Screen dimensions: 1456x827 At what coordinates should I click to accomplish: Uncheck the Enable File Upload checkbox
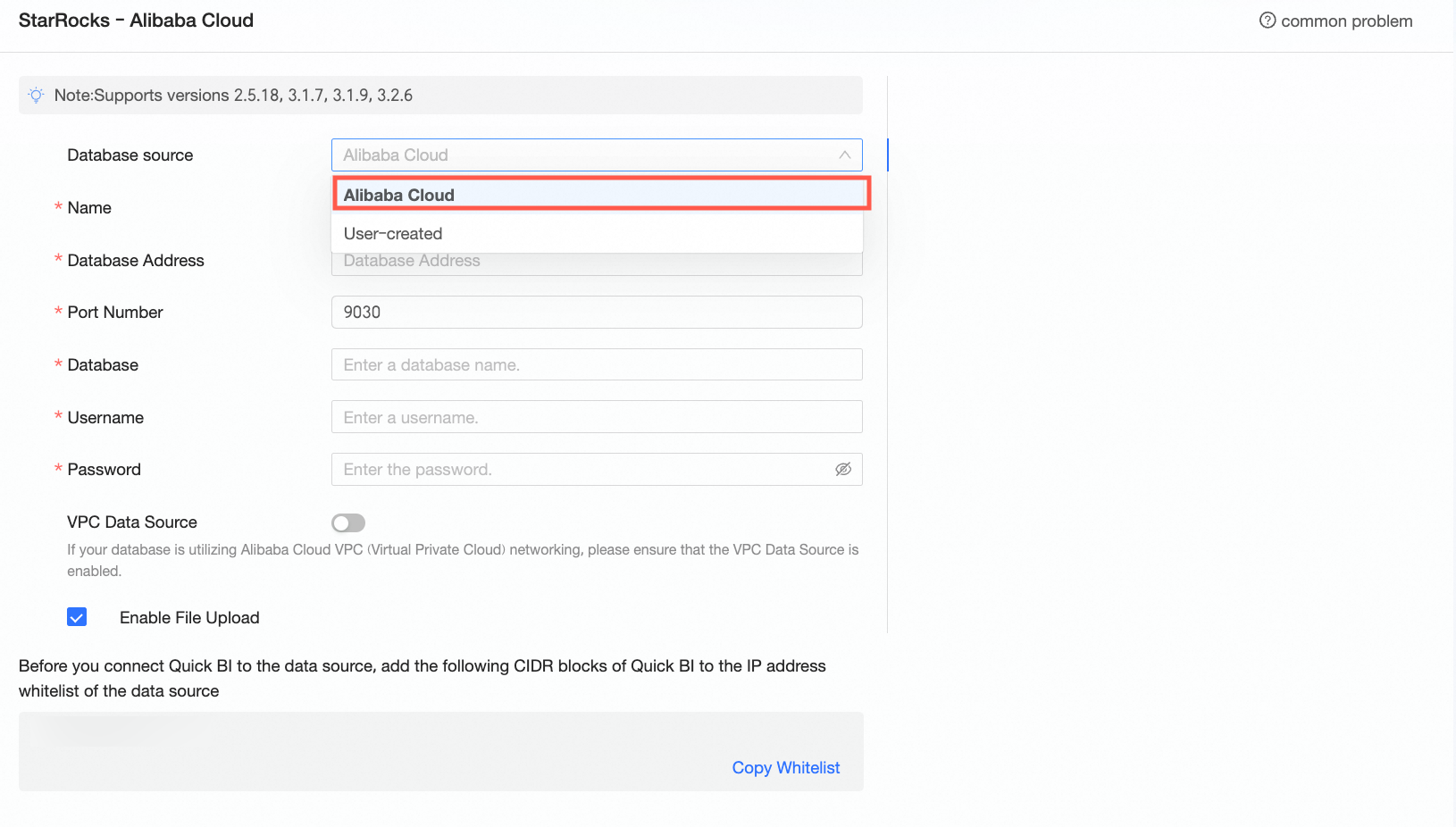click(x=77, y=617)
